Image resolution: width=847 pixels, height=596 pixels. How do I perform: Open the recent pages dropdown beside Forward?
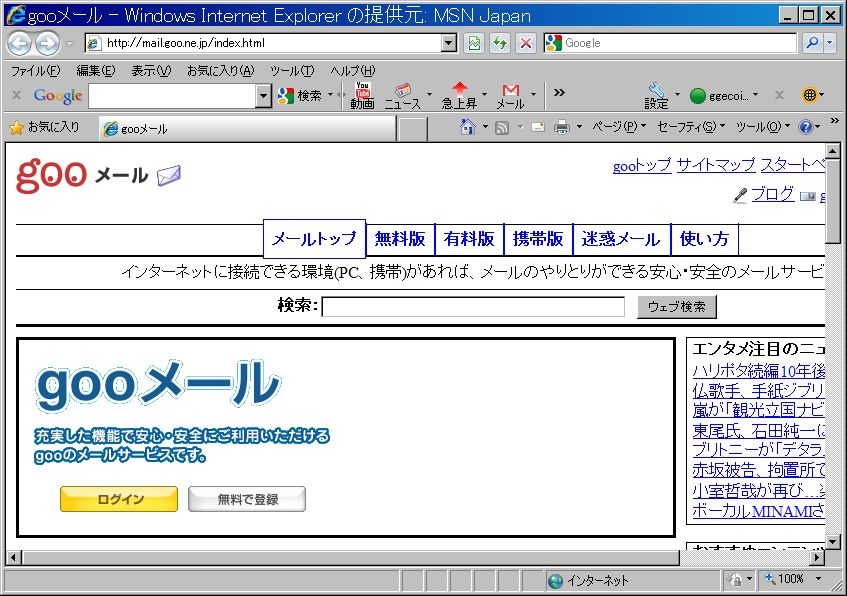click(x=69, y=43)
